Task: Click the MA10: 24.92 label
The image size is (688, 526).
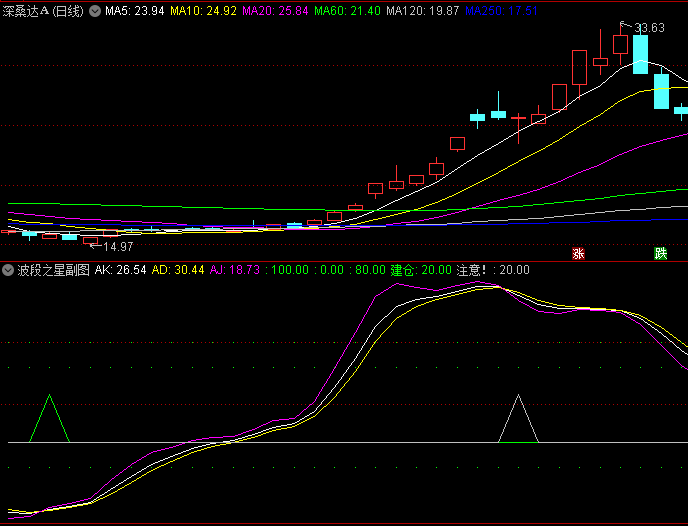Action: point(203,11)
